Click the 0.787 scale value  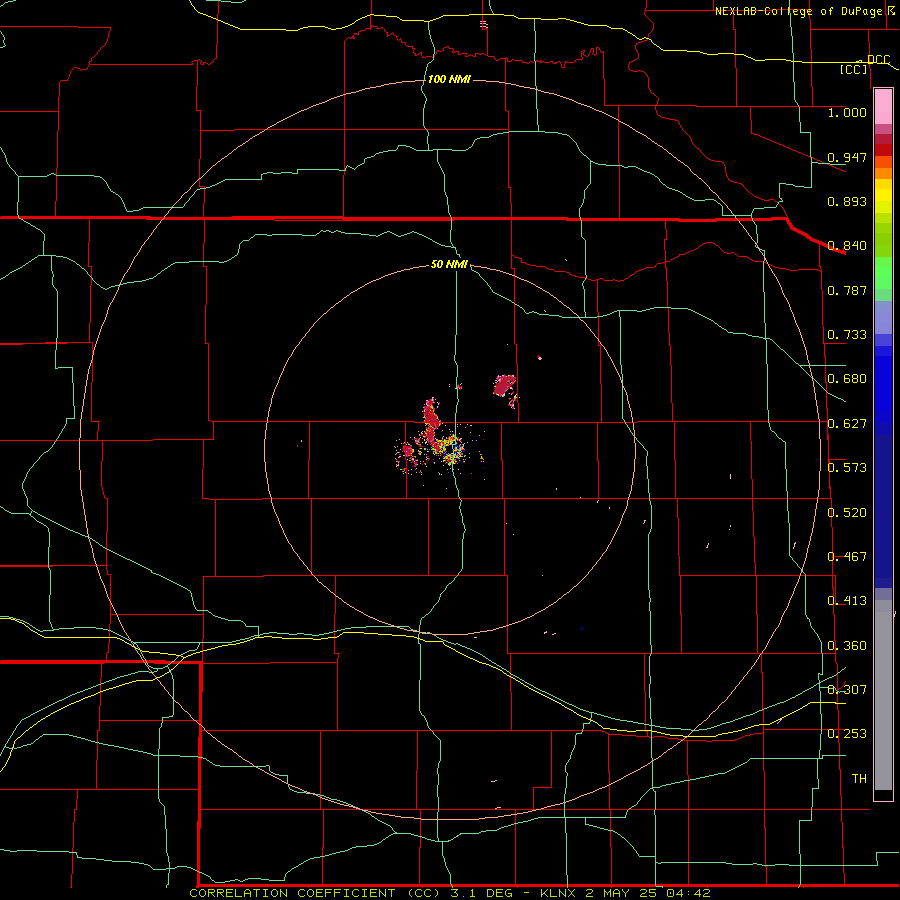coord(847,290)
